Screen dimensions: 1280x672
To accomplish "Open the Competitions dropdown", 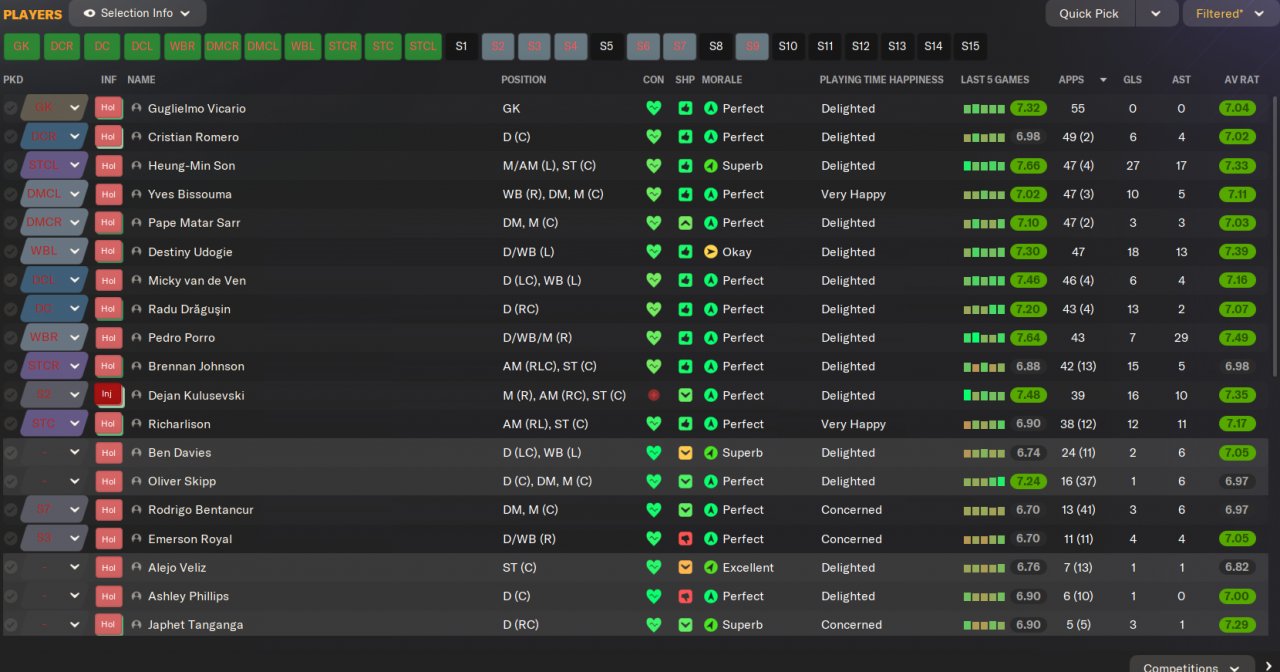I will [x=1192, y=666].
